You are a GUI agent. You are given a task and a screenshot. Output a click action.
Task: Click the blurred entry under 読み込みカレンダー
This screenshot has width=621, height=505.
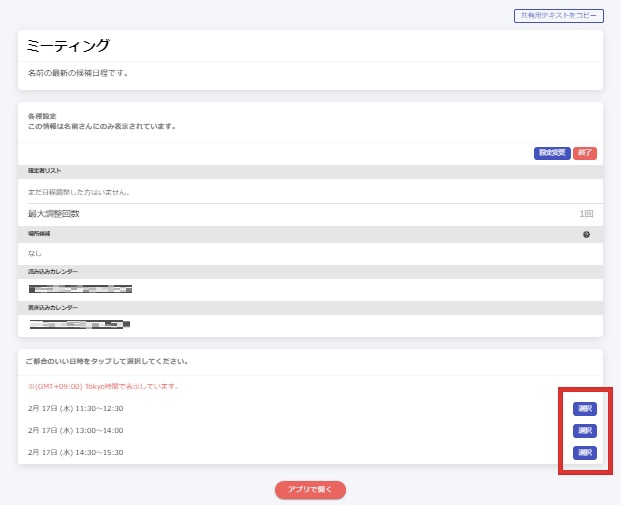tap(80, 289)
